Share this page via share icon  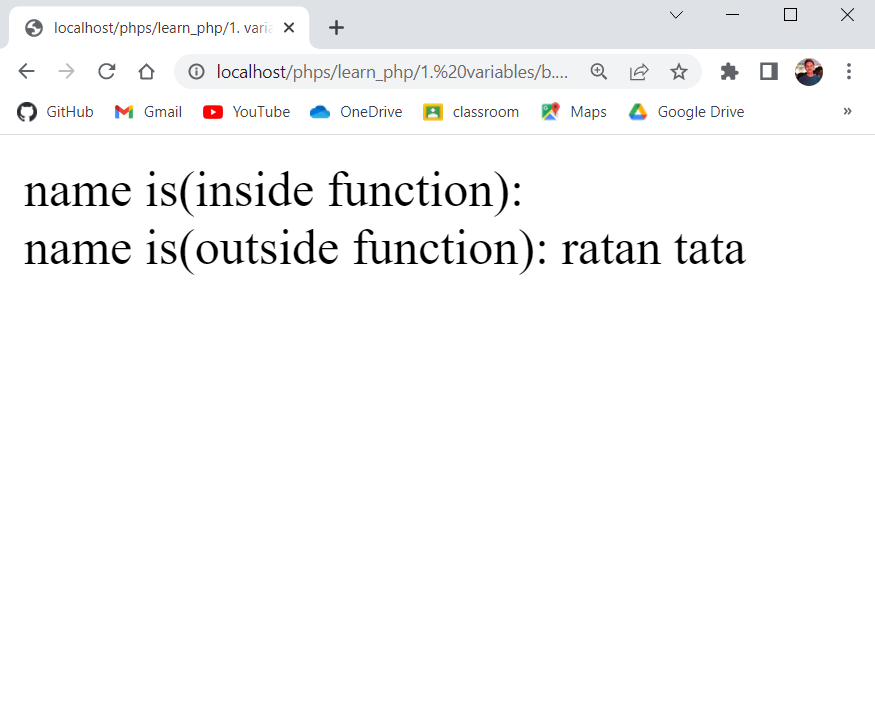click(x=639, y=71)
